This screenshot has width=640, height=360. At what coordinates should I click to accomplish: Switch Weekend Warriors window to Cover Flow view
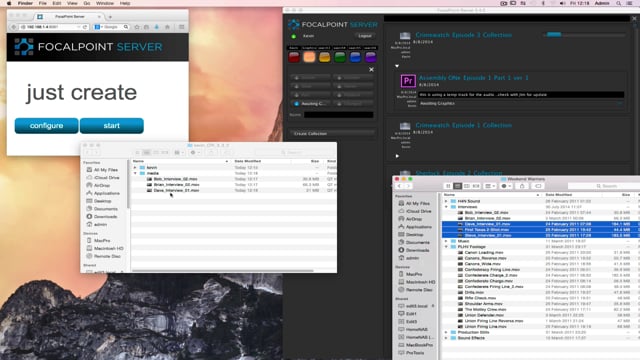476,186
